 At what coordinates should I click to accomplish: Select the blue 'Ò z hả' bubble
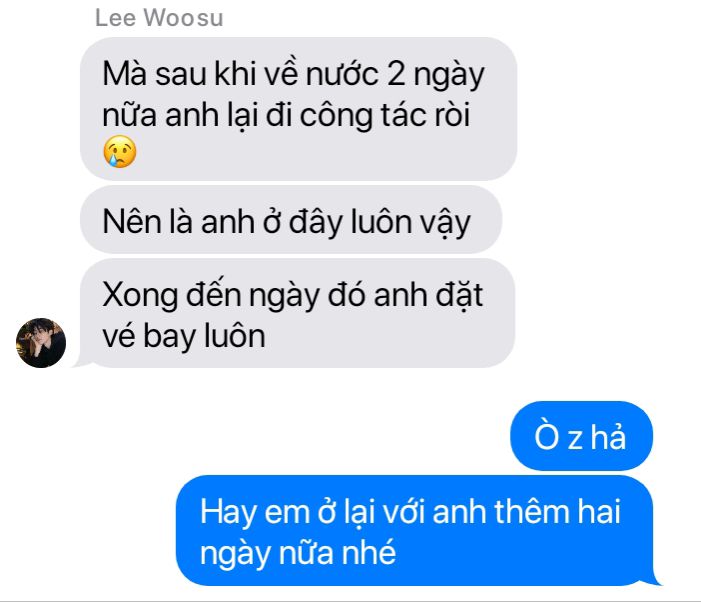click(581, 436)
